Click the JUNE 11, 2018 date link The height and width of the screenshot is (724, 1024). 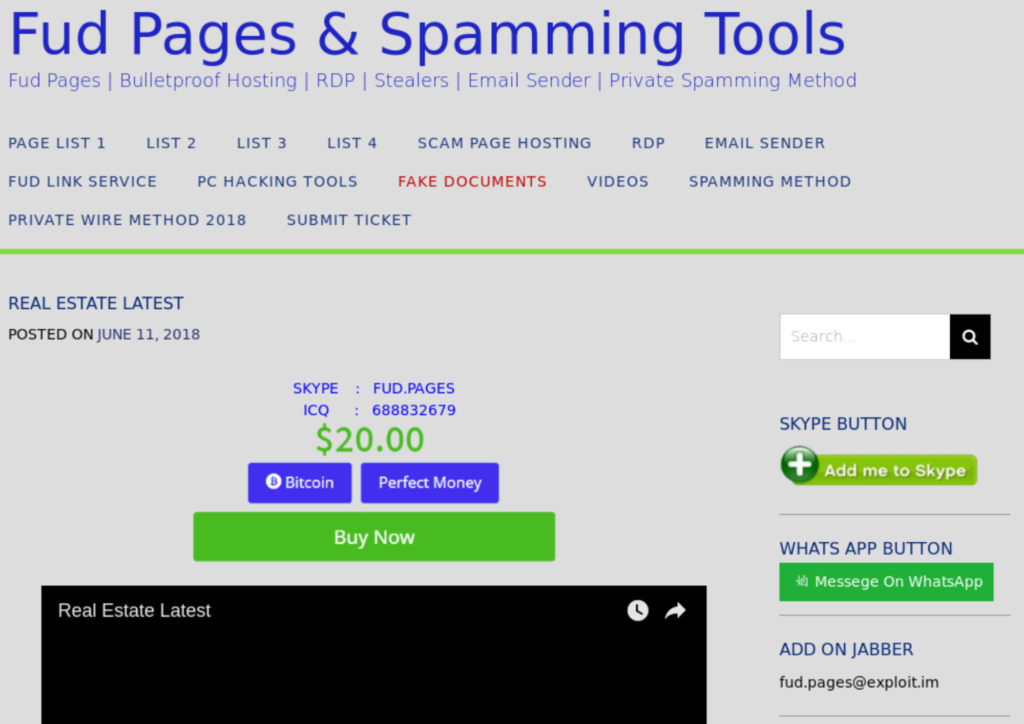149,335
